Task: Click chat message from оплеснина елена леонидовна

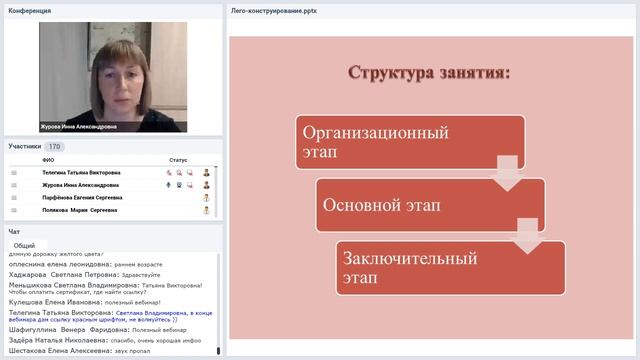Action: (86, 264)
